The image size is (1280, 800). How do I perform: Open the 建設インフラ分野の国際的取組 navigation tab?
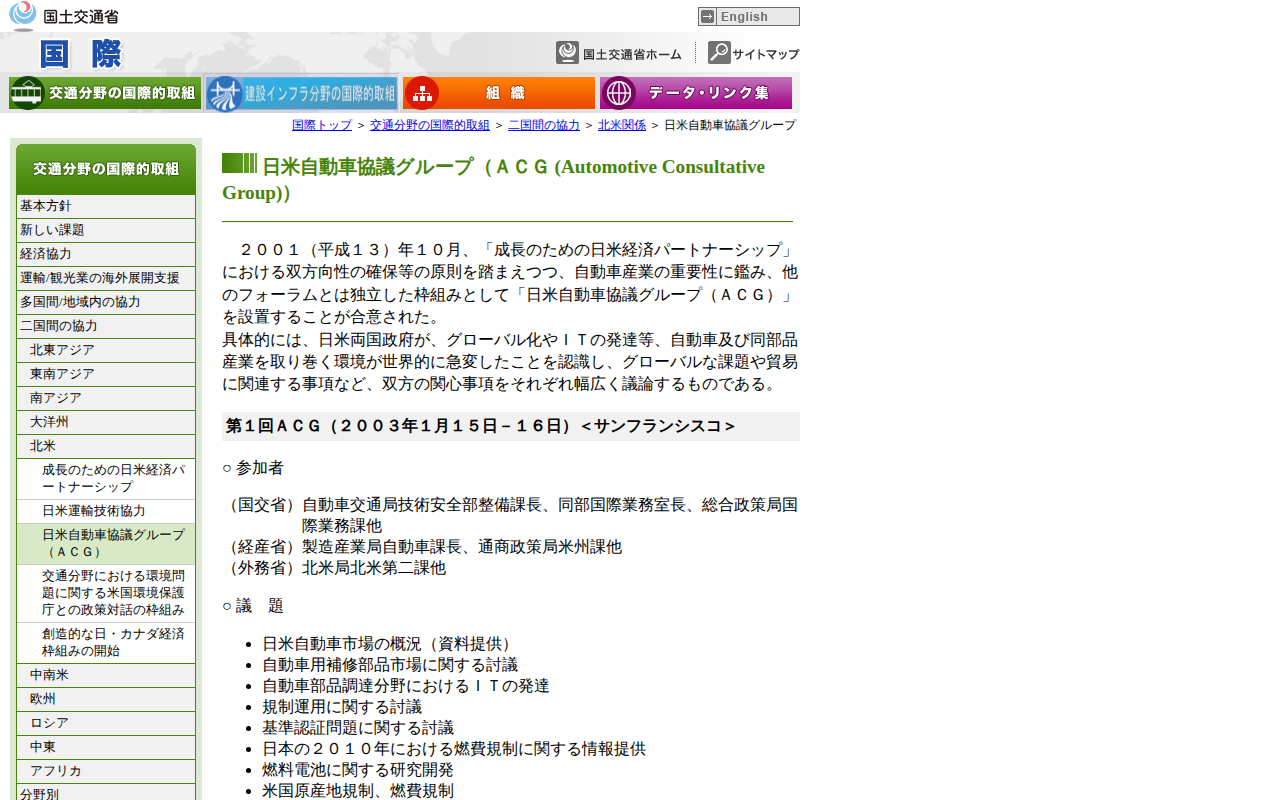(302, 93)
